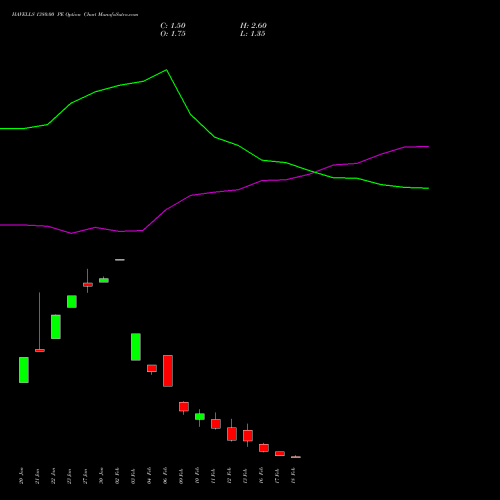Image resolution: width=500 pixels, height=500 pixels.
Task: Select the '30 Jan' date axis label
Action: point(102,476)
